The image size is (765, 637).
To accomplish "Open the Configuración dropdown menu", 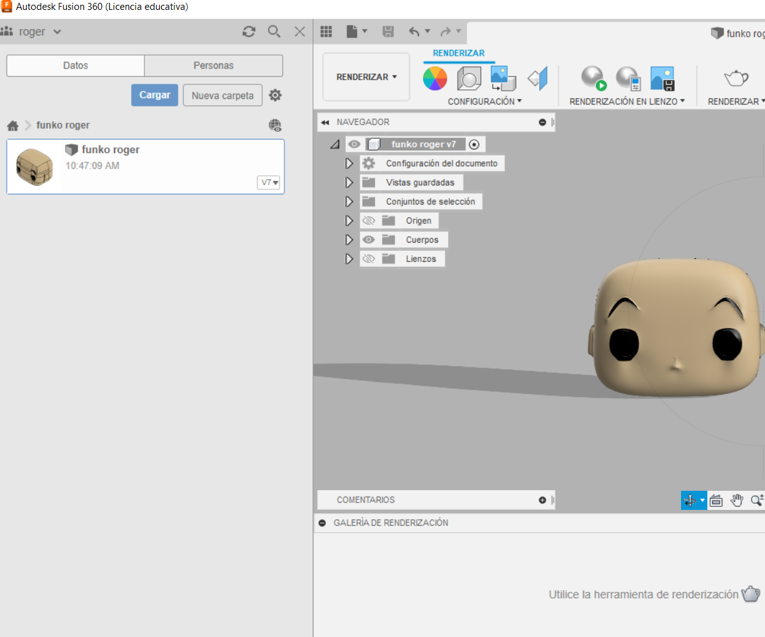I will (484, 101).
